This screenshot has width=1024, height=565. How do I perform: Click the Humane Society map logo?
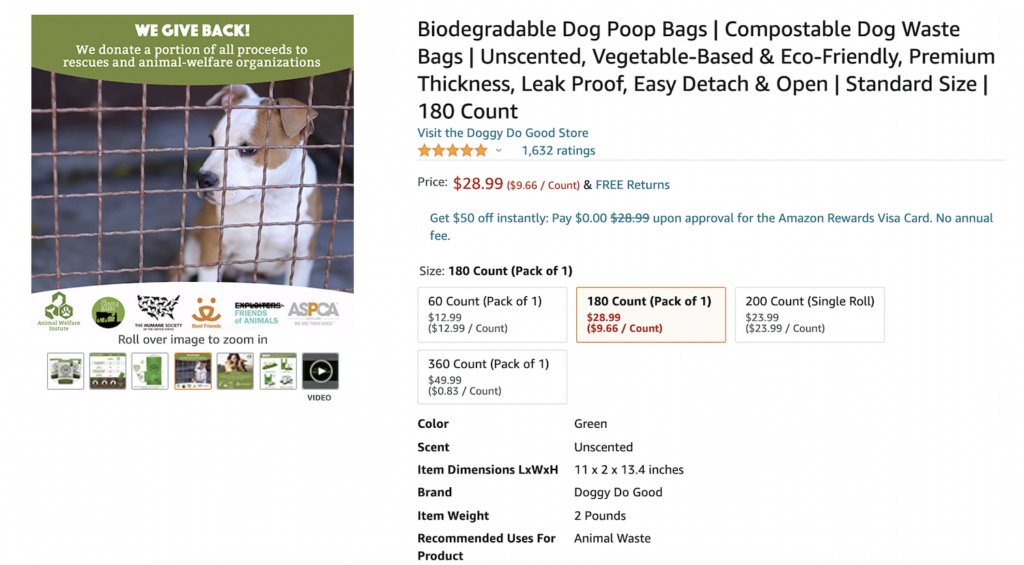158,312
